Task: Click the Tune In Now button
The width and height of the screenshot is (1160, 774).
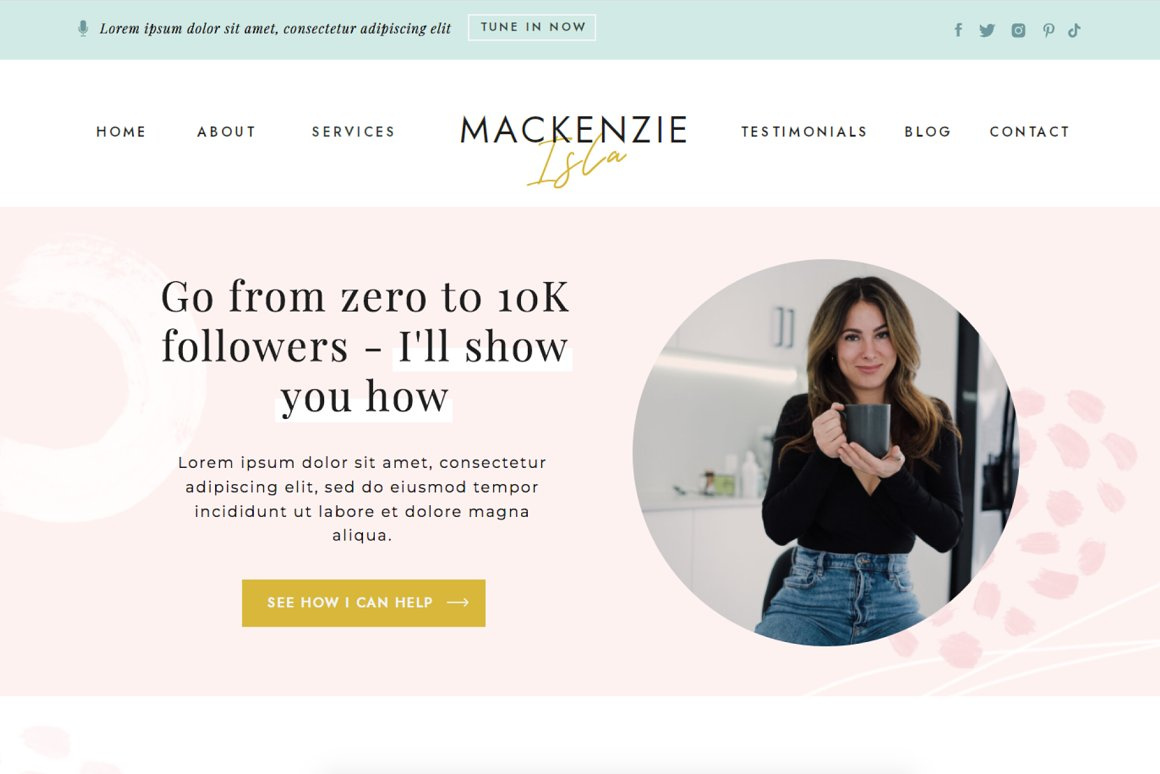Action: [x=532, y=27]
